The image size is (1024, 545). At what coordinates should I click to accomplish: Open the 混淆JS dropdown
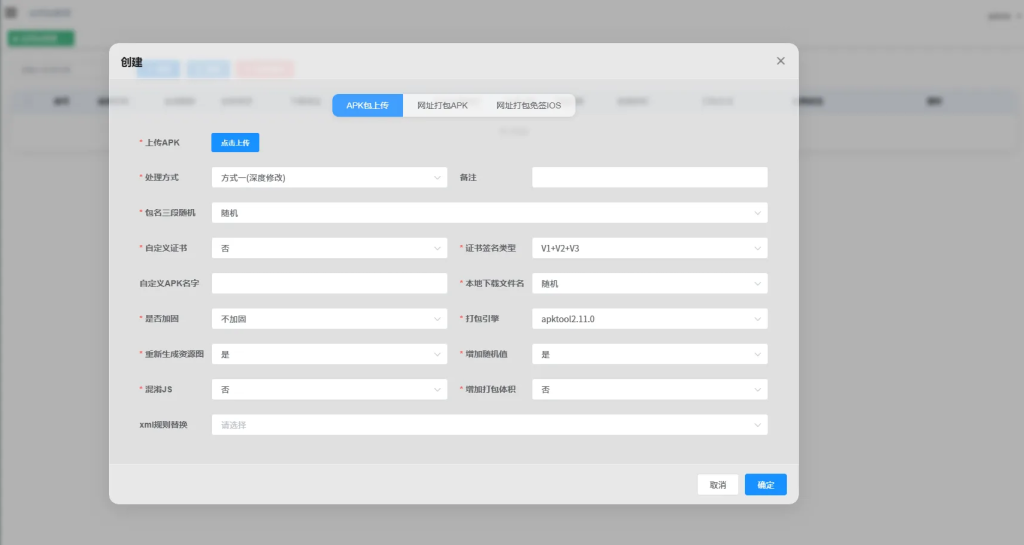click(x=329, y=389)
